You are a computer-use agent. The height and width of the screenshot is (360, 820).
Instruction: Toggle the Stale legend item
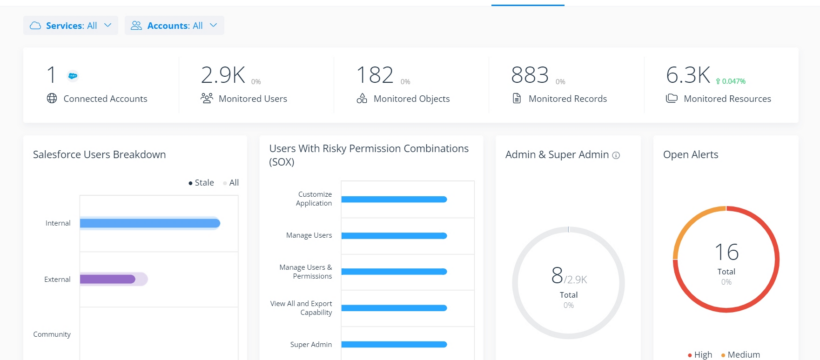(201, 183)
